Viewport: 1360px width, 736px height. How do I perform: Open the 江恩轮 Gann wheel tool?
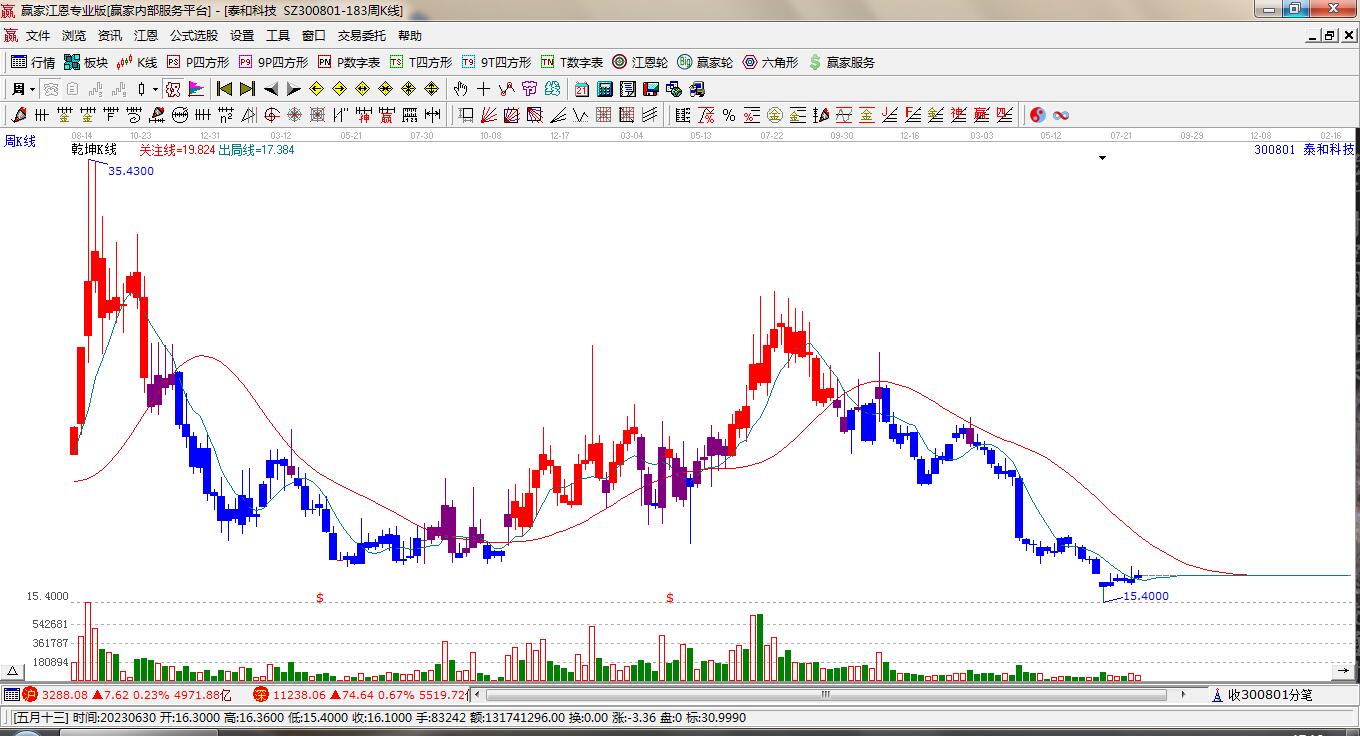(x=640, y=62)
